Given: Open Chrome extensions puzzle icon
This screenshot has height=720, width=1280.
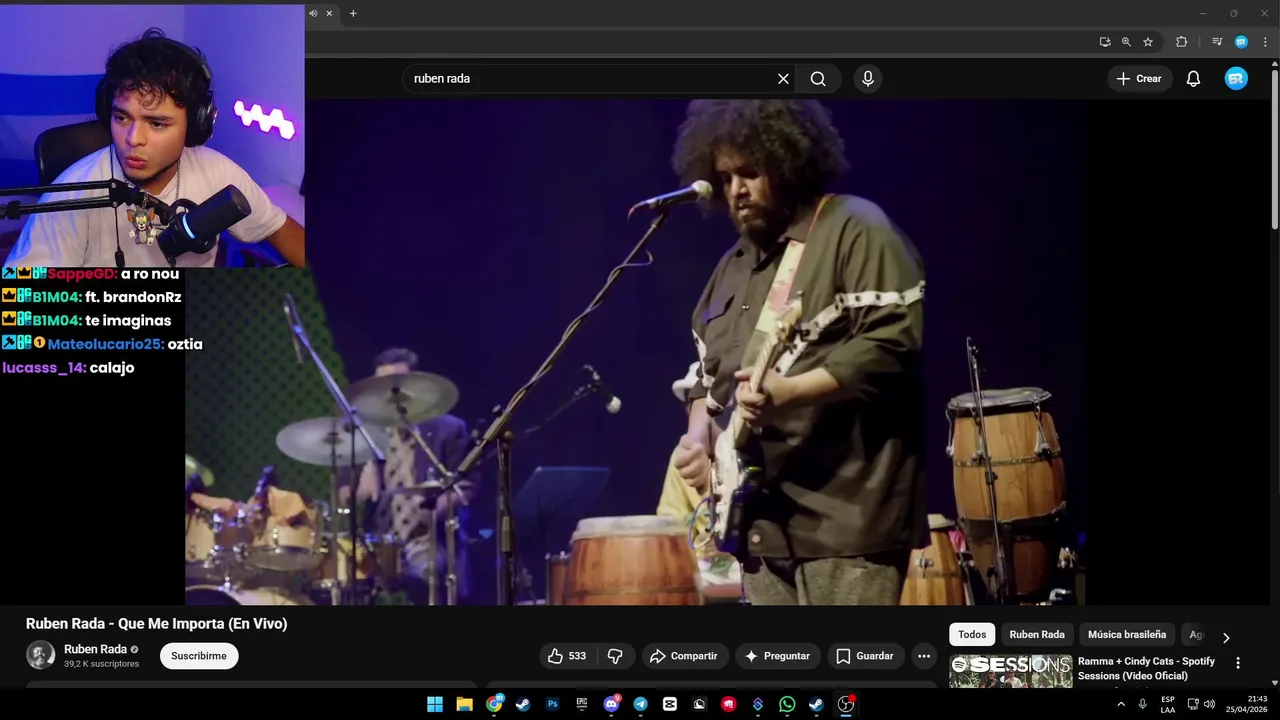Looking at the screenshot, I should pos(1181,42).
